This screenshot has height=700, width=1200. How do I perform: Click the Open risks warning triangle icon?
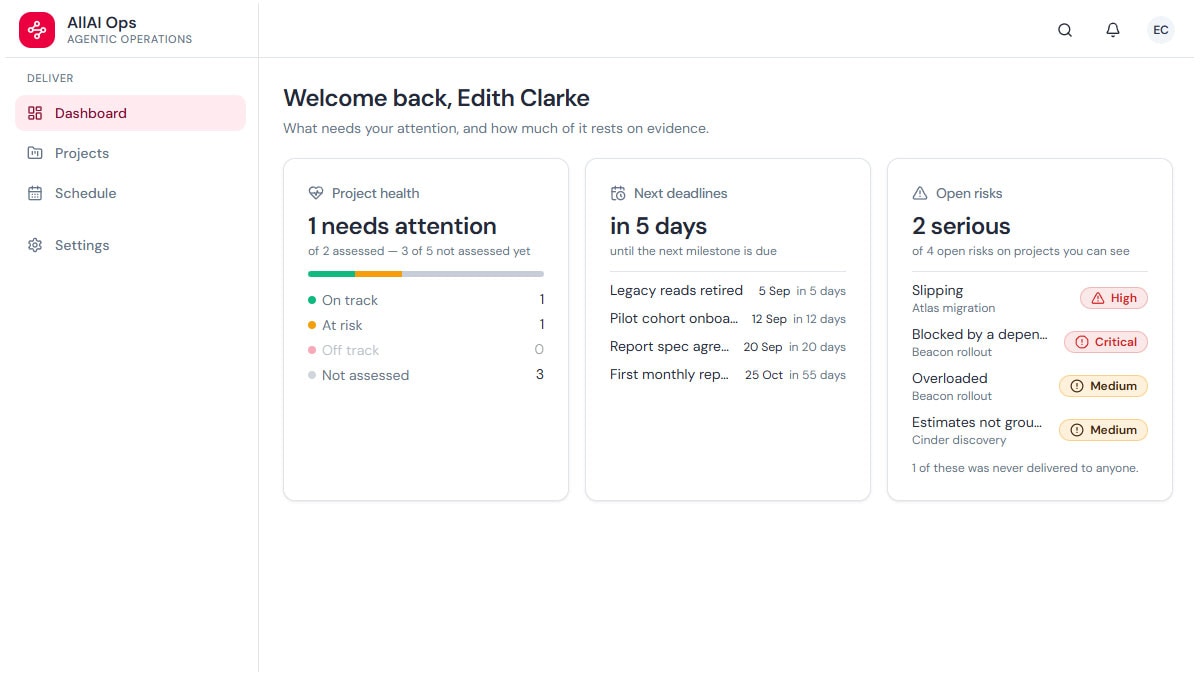tap(920, 193)
